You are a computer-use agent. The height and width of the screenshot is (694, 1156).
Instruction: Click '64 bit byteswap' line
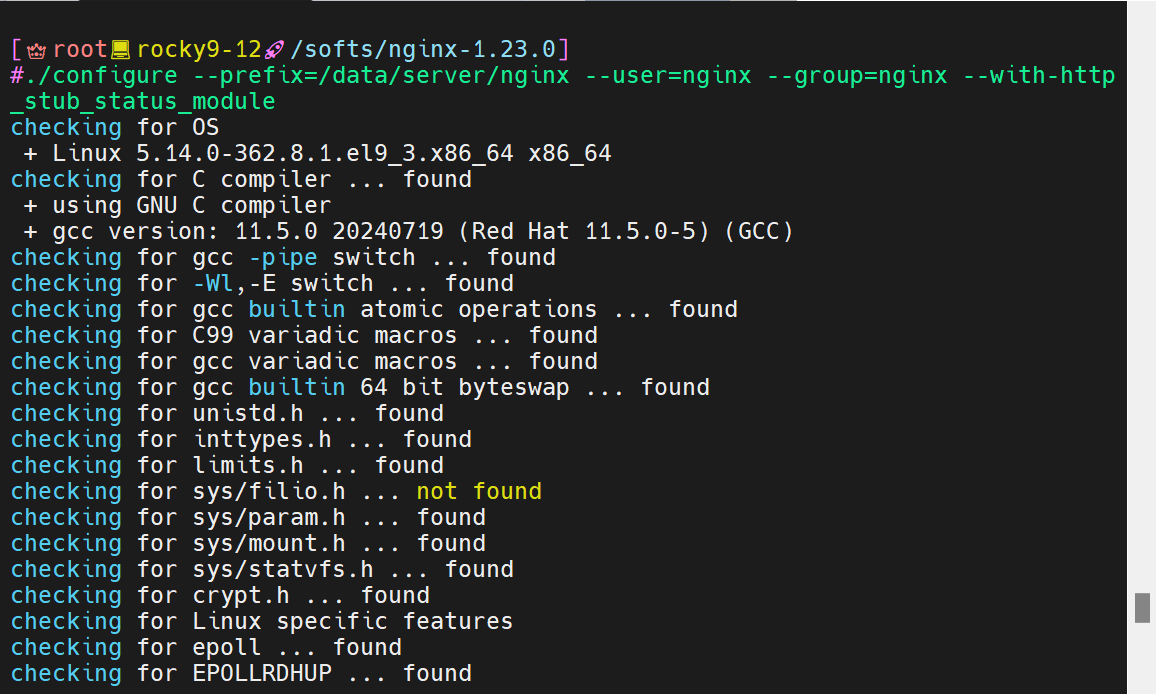point(360,387)
